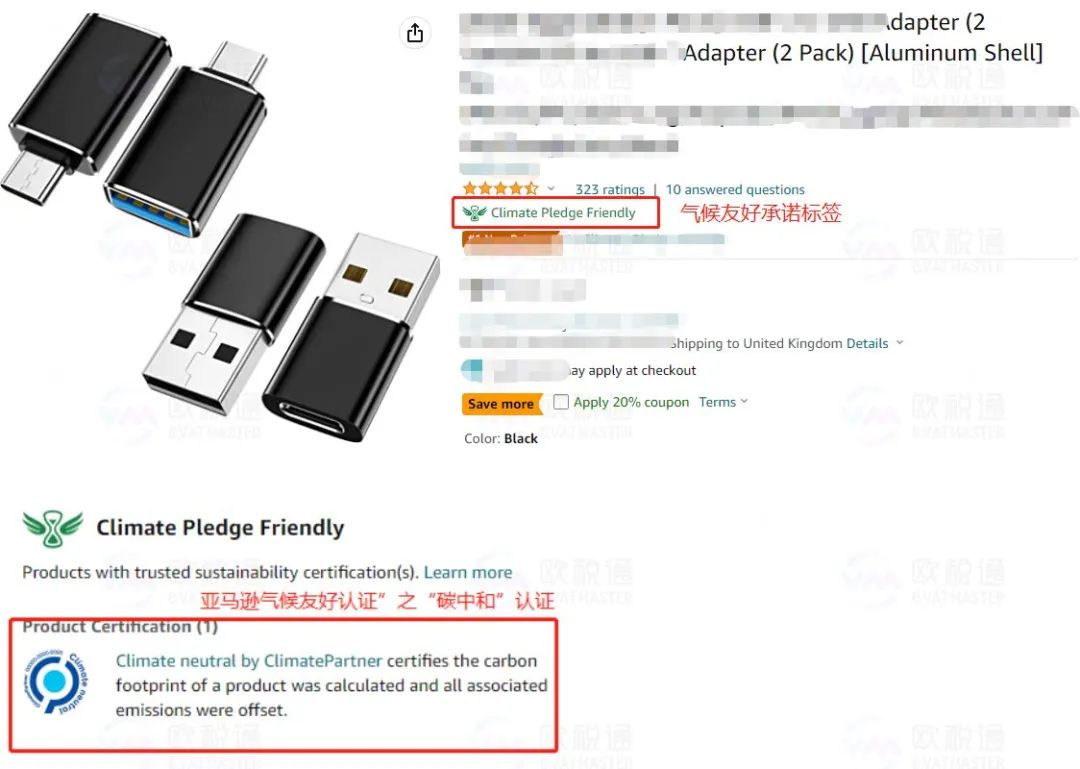Click the ClimatePartner climate neutral certification logo
This screenshot has width=1080, height=769.
[x=56, y=681]
